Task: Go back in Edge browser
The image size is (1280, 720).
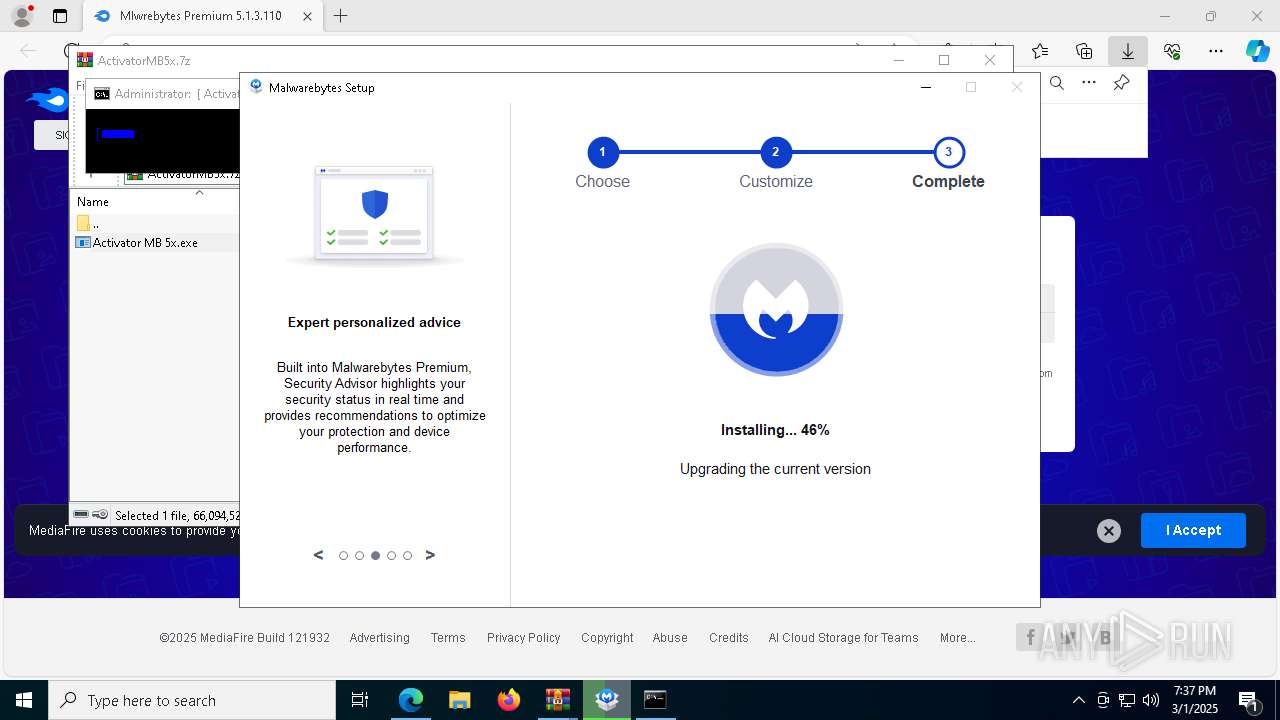Action: pos(28,51)
